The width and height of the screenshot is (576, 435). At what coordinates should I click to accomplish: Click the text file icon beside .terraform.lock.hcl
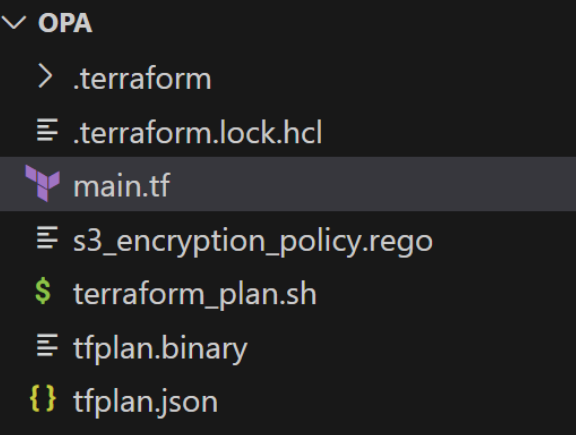tap(47, 130)
